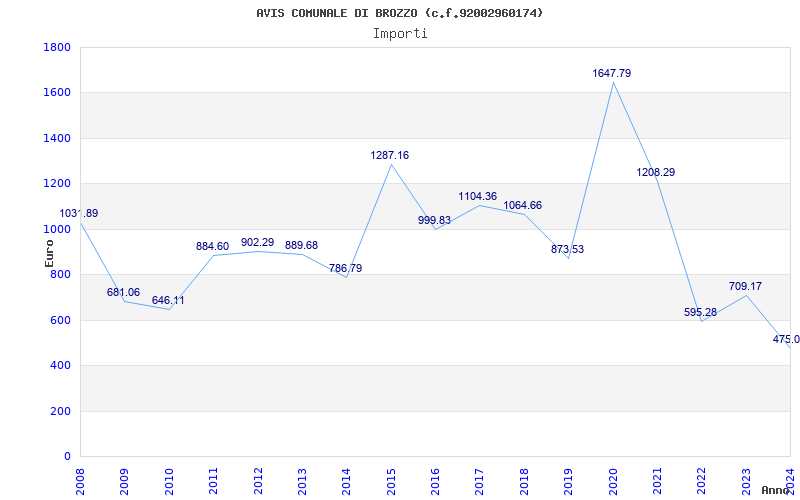Click the 1600 y-axis tick label

point(57,93)
